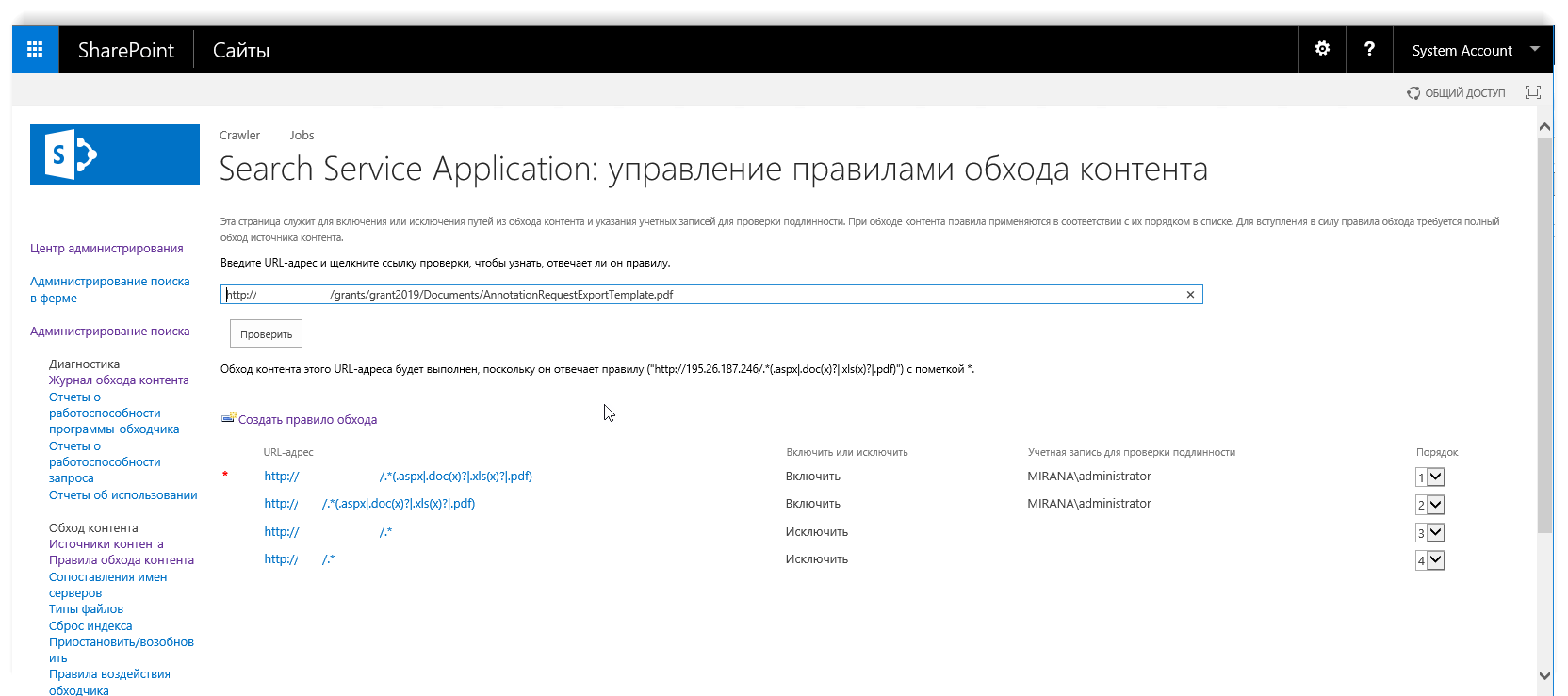This screenshot has height=696, width=1568.
Task: Open the SharePoint app launcher grid
Action: tap(35, 50)
